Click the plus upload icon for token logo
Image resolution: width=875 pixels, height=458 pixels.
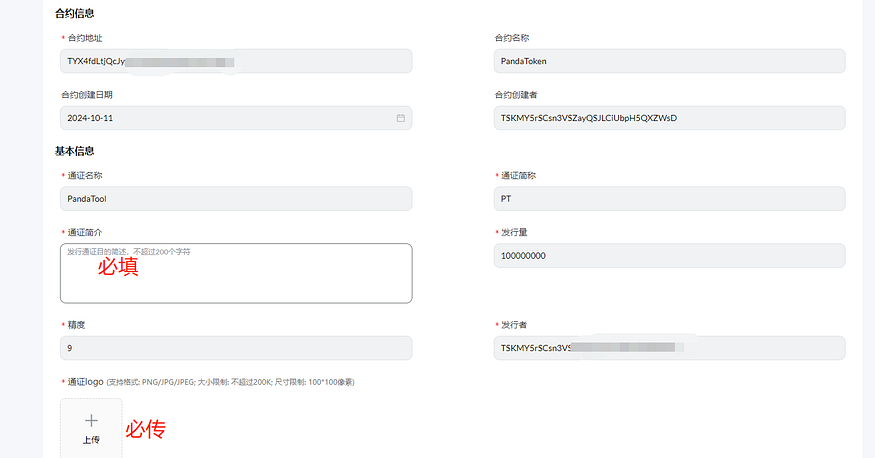point(92,421)
